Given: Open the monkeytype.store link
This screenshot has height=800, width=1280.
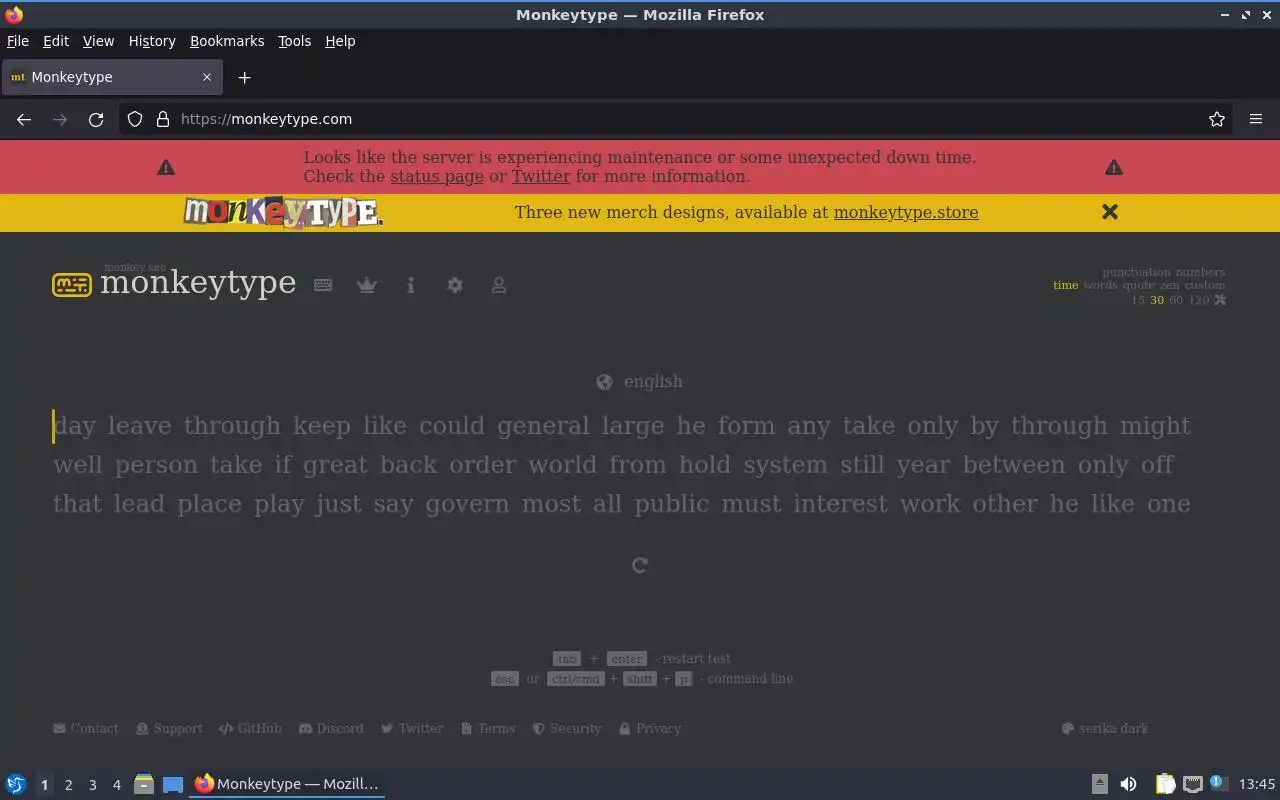Looking at the screenshot, I should tap(906, 212).
